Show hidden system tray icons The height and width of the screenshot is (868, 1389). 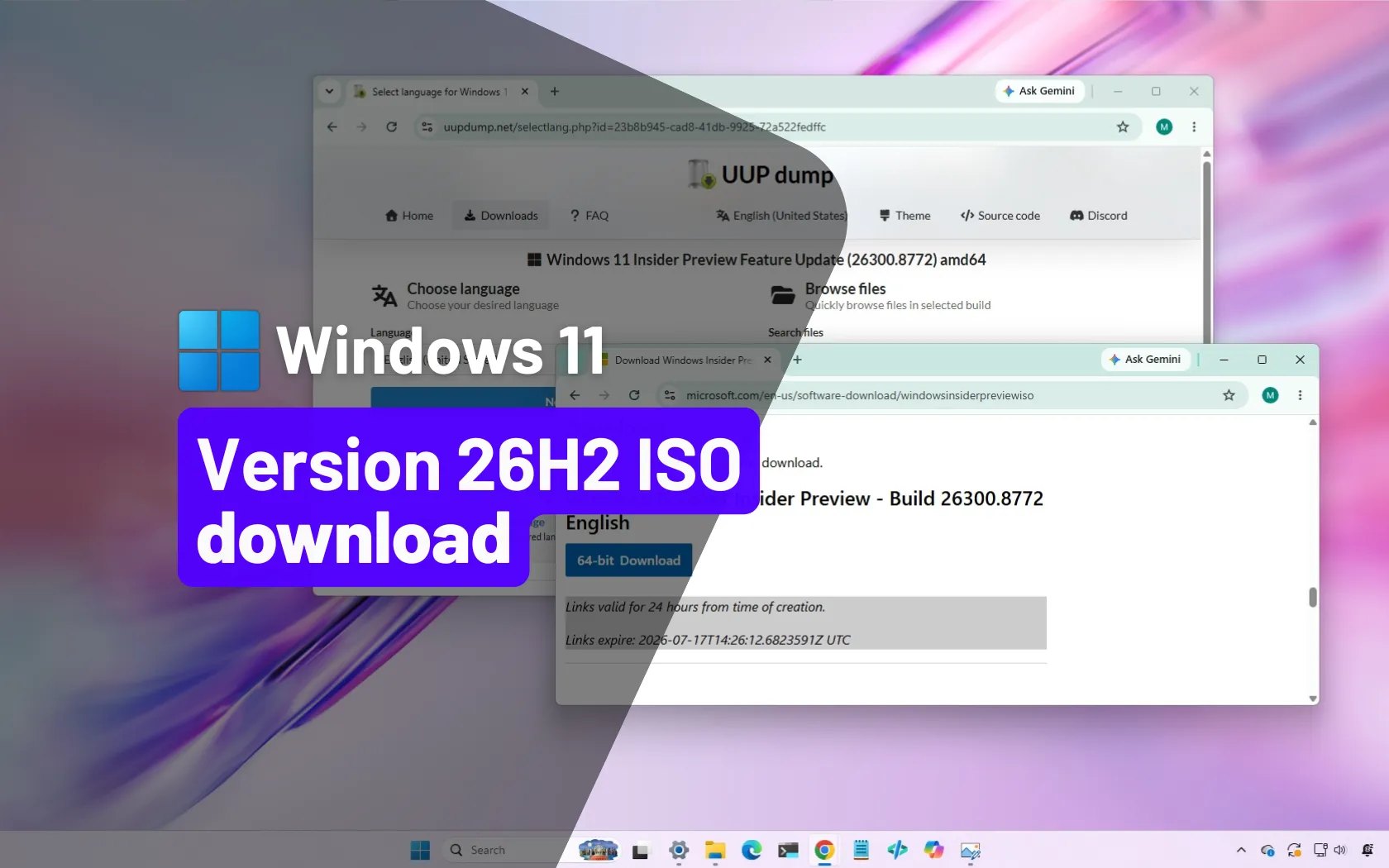[x=1241, y=850]
